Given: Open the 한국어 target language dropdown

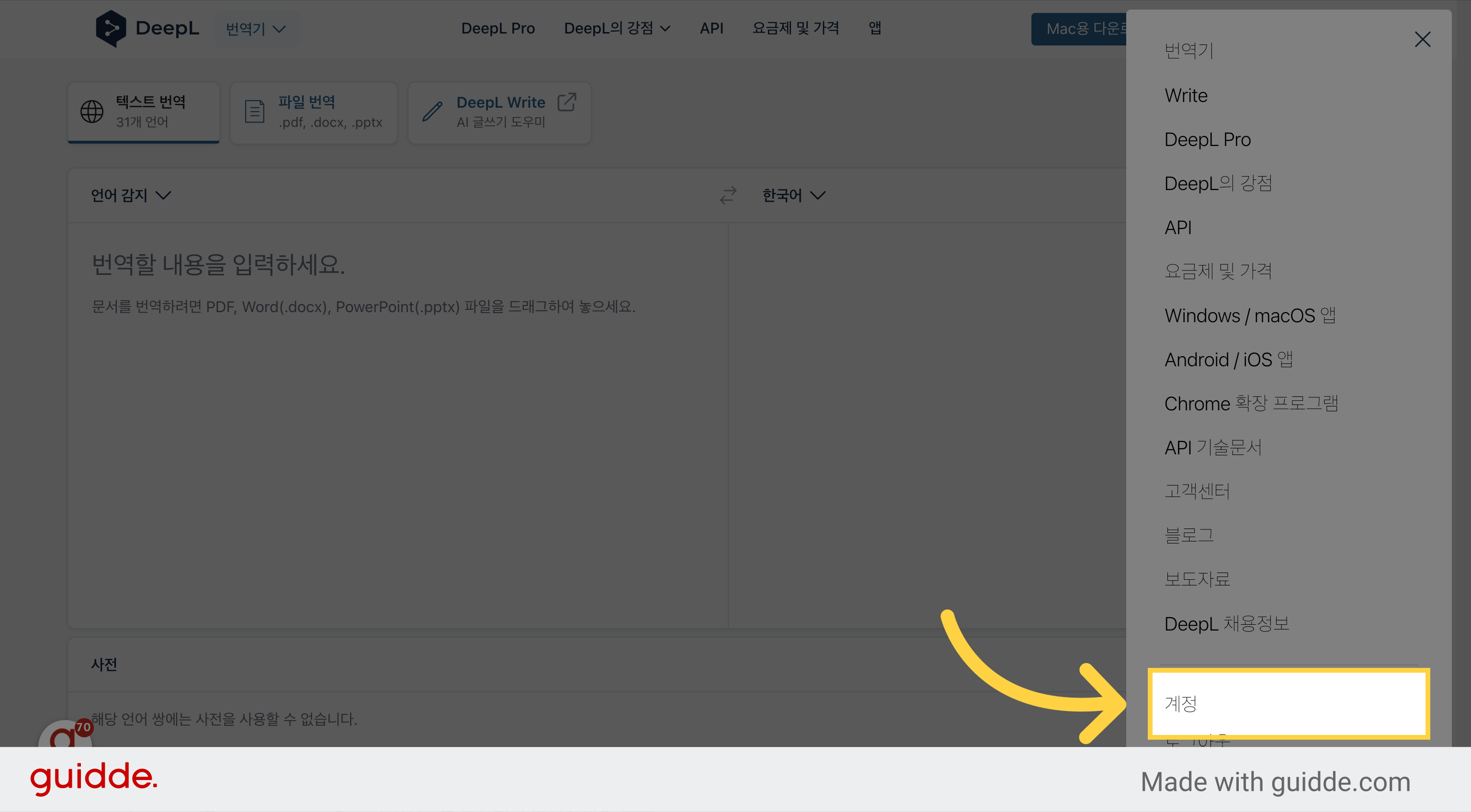Looking at the screenshot, I should coord(794,195).
